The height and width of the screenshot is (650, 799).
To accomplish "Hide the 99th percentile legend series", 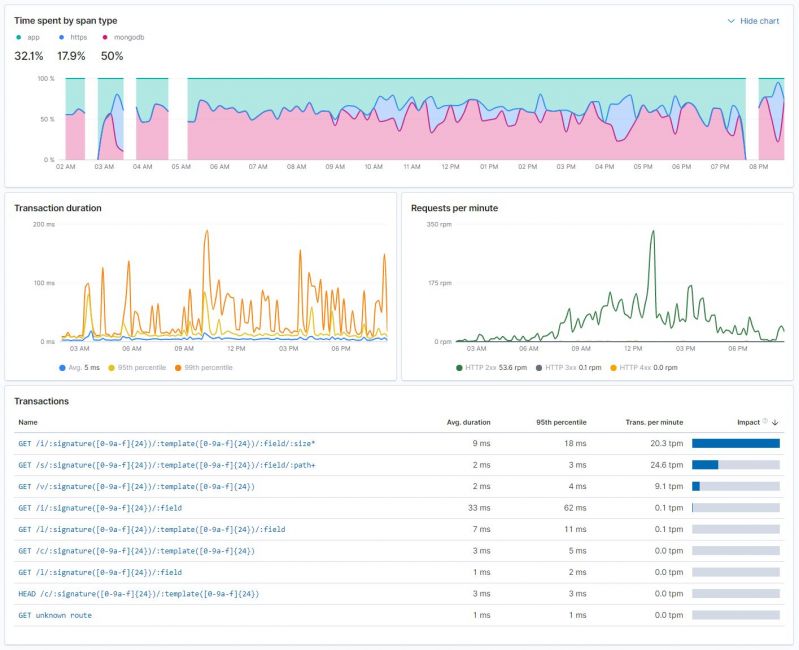I will [x=204, y=367].
